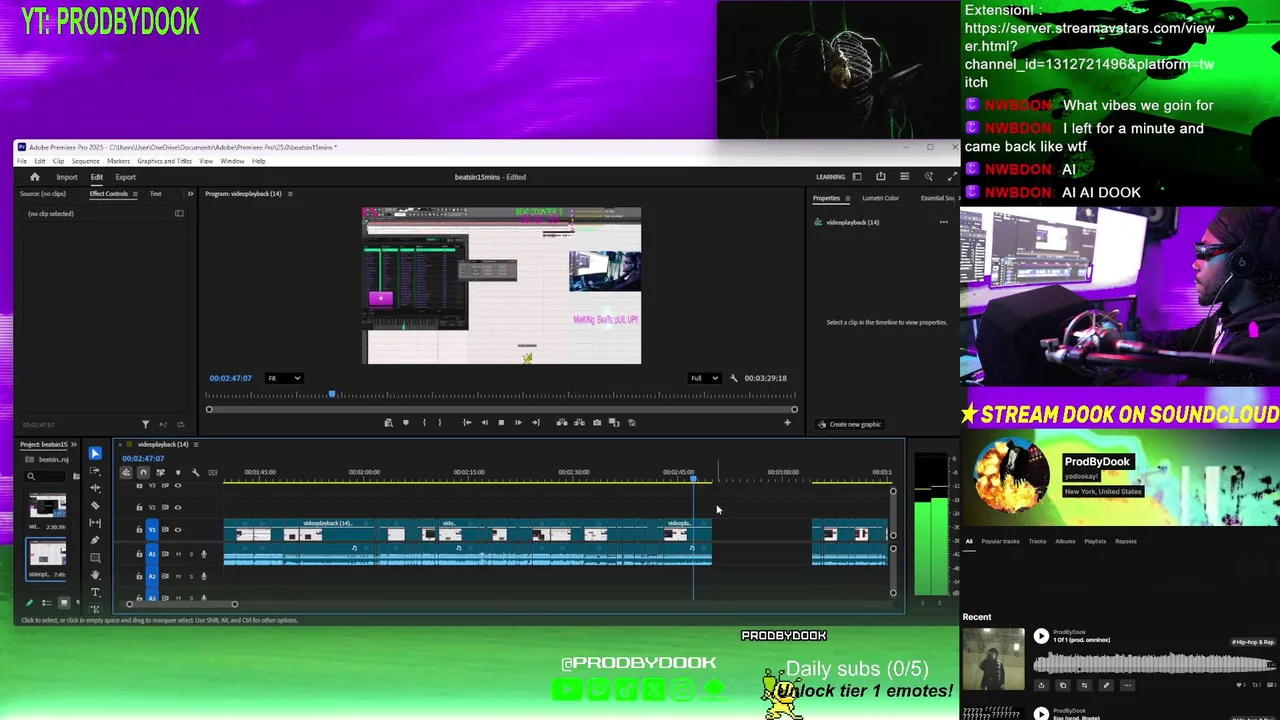Toggle Snap in timeline magnet icon

(143, 472)
